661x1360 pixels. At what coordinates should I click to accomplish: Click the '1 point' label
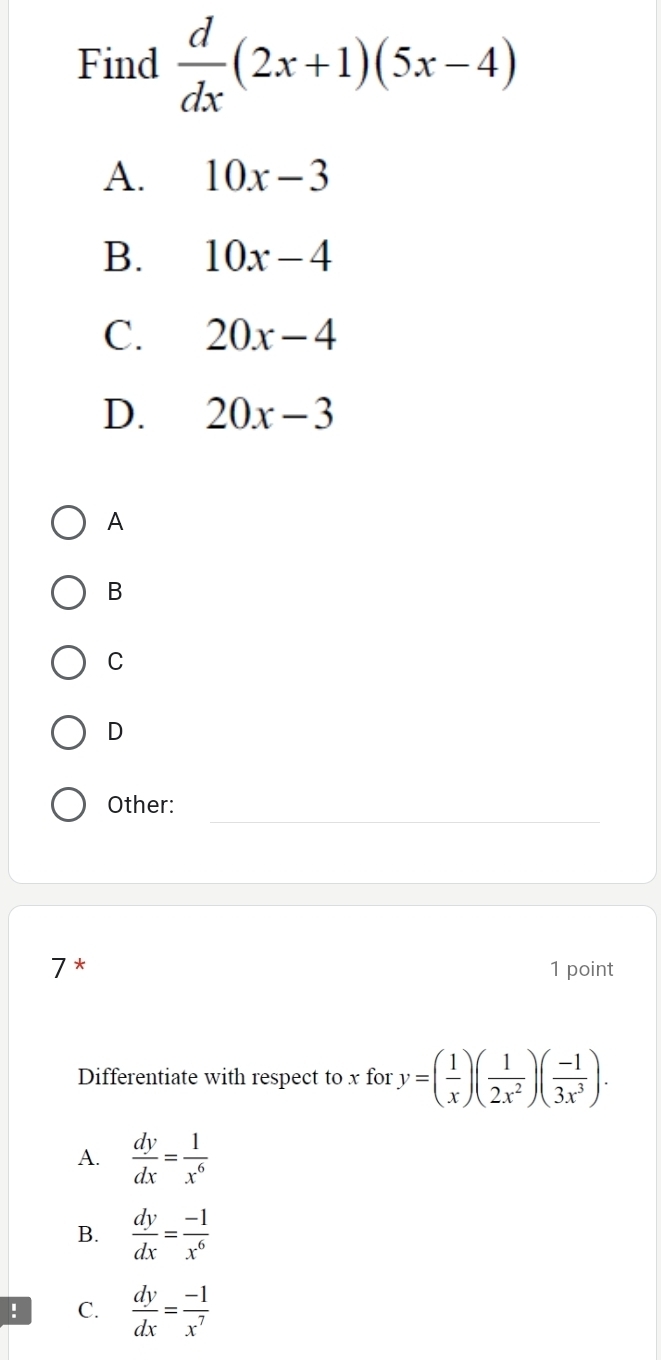(581, 969)
